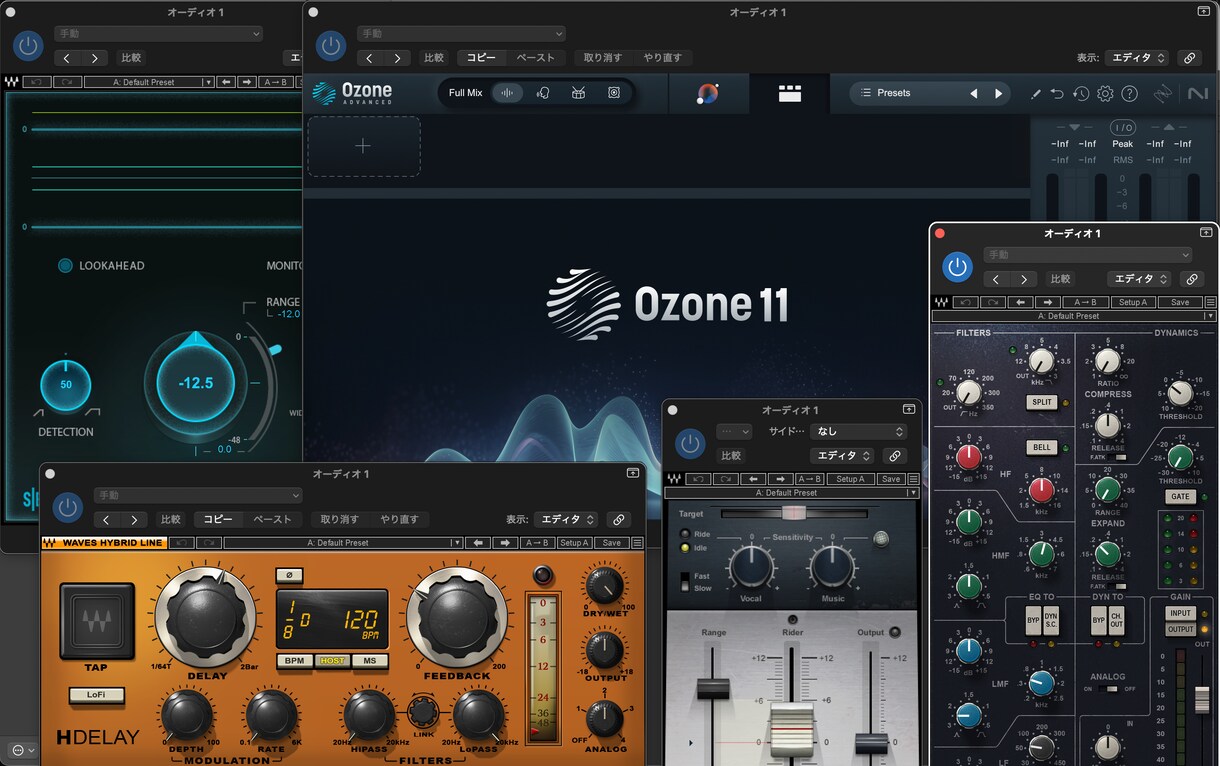The height and width of the screenshot is (766, 1220).
Task: Click Setup A in the H-Delay toolbar
Action: pos(573,543)
